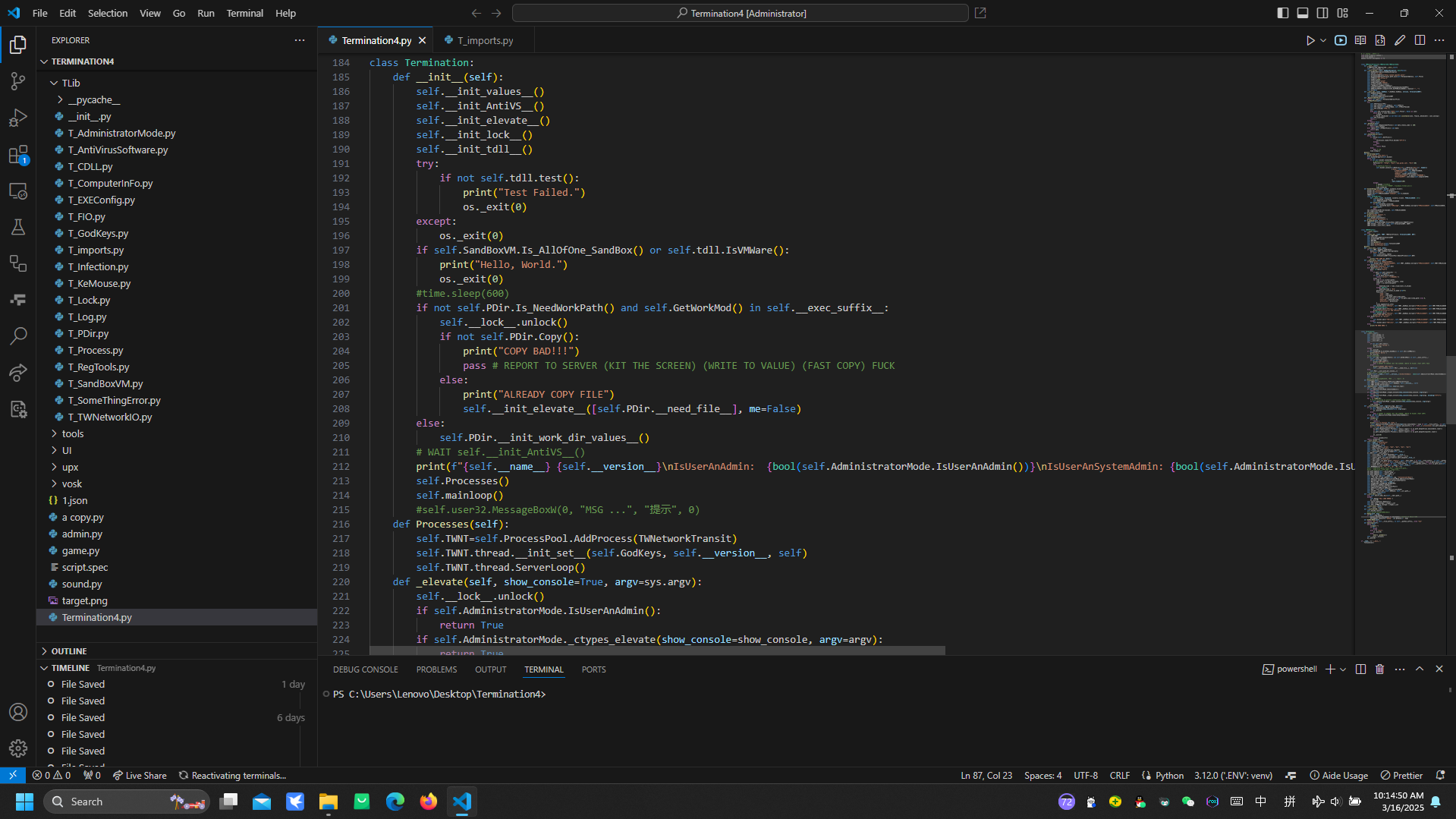The height and width of the screenshot is (819, 1456).
Task: Toggle the Secondary Side Bar
Action: [x=1322, y=13]
